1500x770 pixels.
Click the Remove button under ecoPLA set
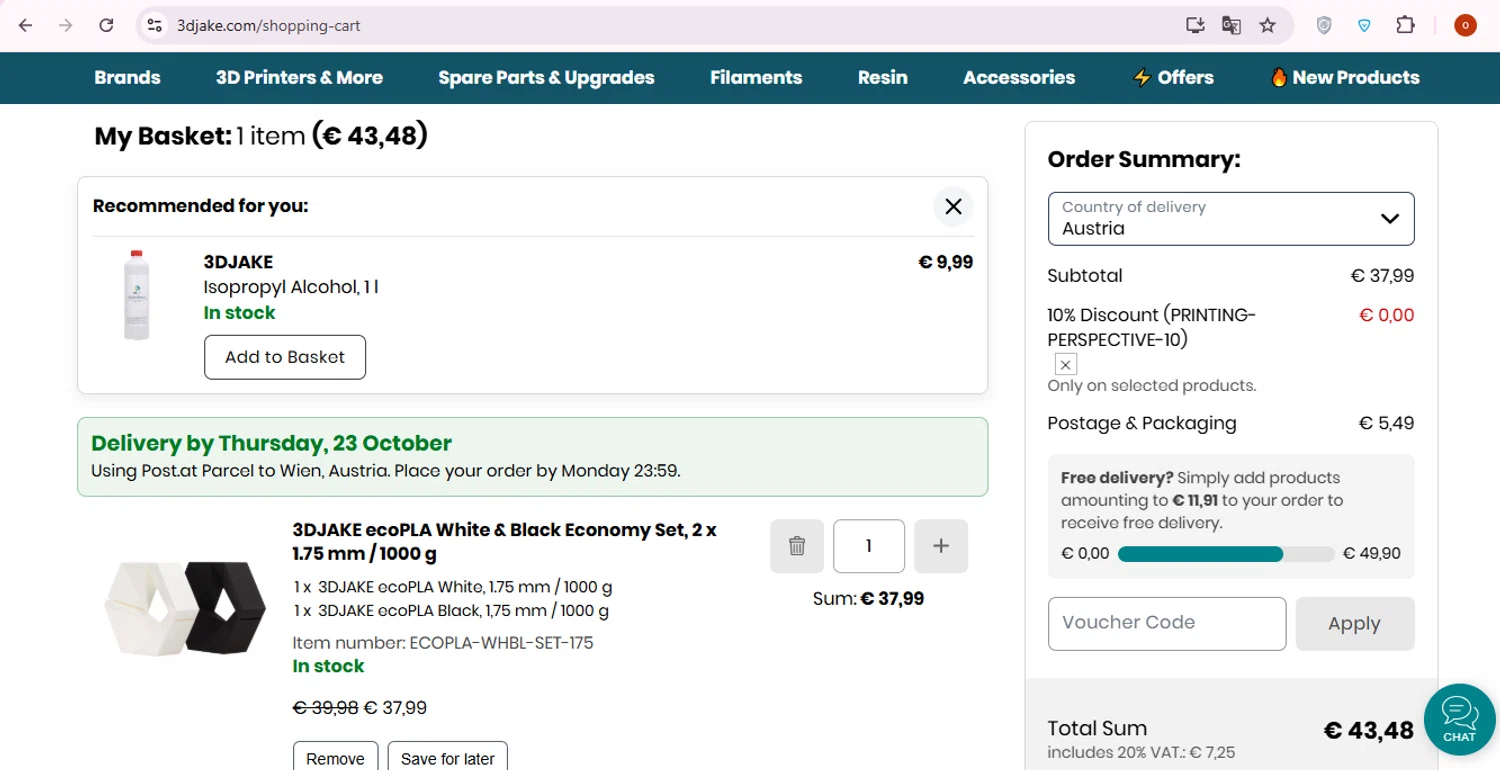(335, 758)
